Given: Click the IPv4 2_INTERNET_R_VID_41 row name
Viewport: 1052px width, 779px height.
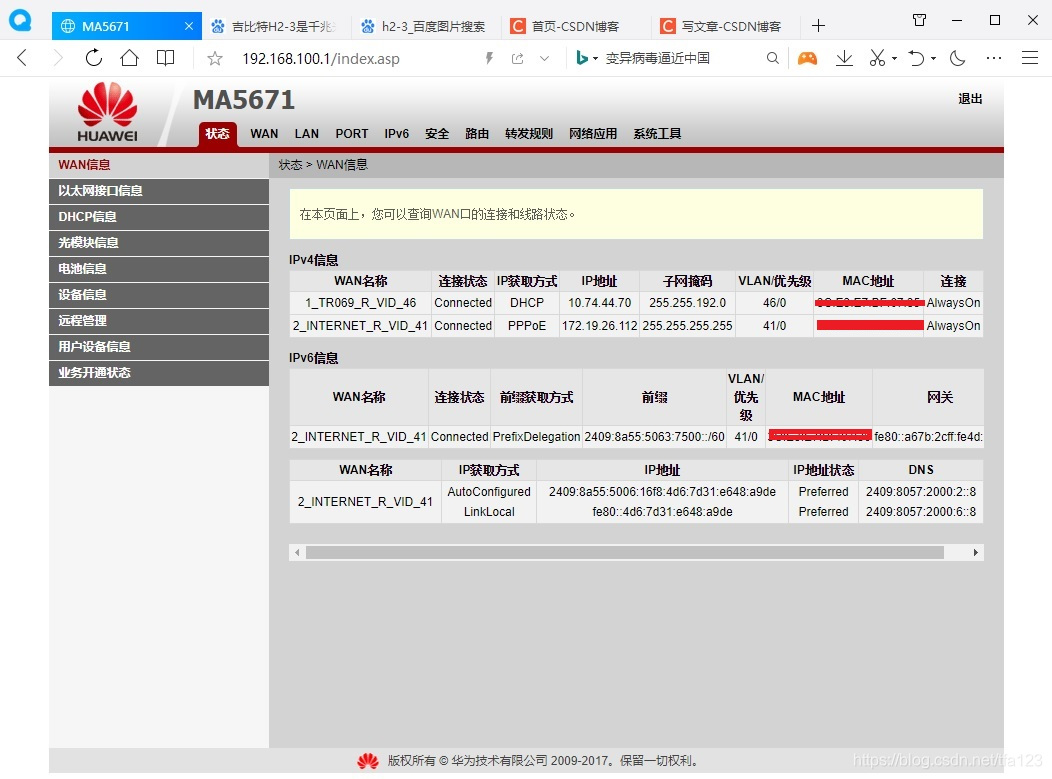Looking at the screenshot, I should click(360, 326).
